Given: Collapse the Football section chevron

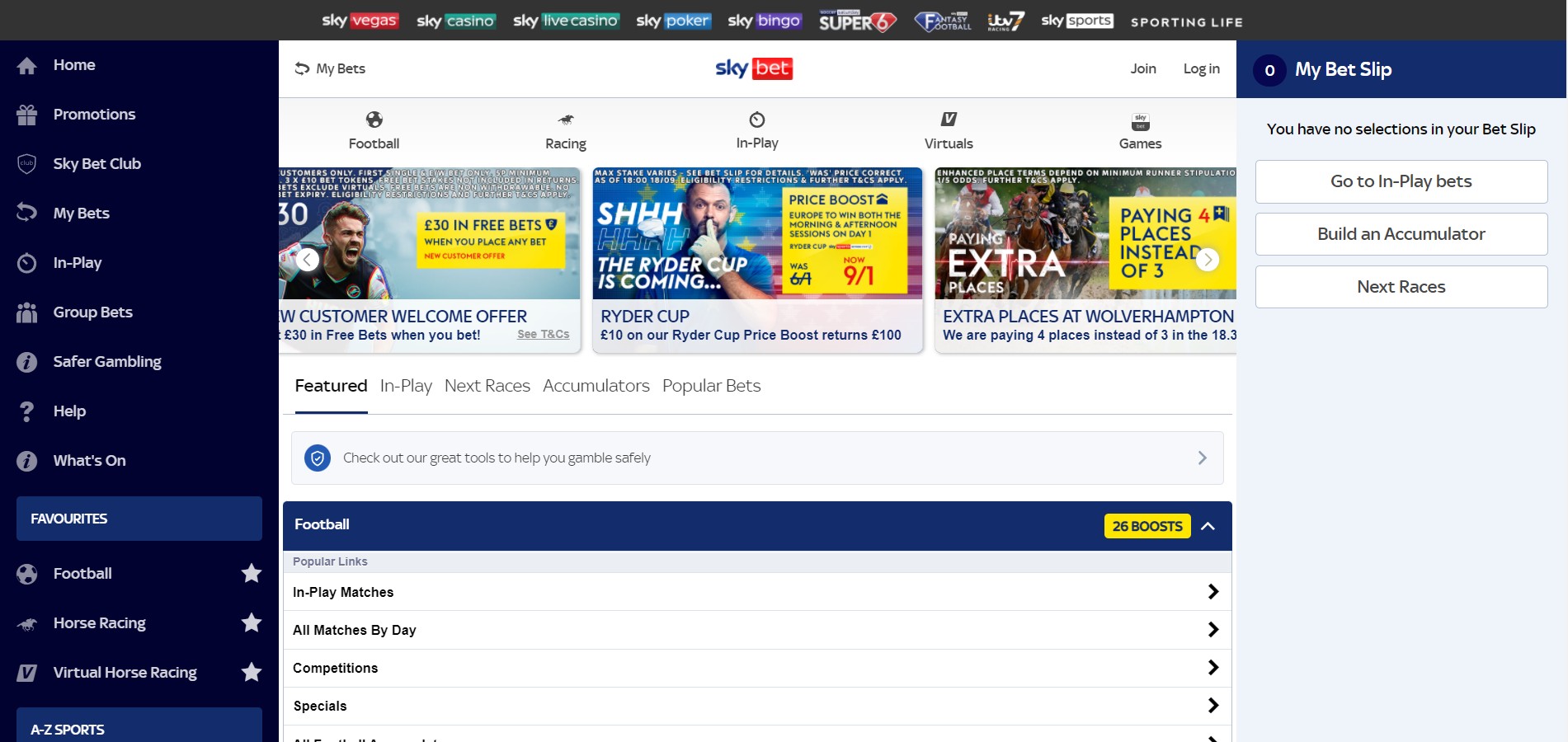Looking at the screenshot, I should (1208, 526).
